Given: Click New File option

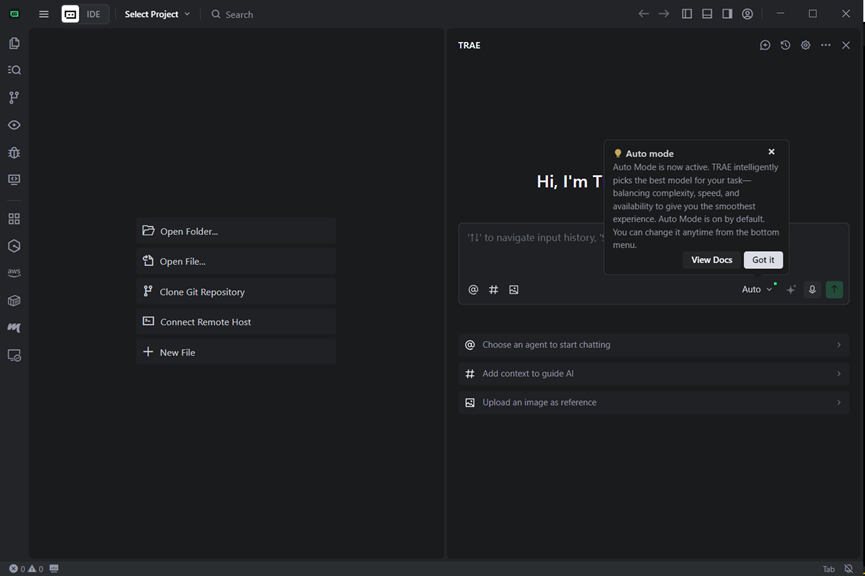Looking at the screenshot, I should [236, 352].
